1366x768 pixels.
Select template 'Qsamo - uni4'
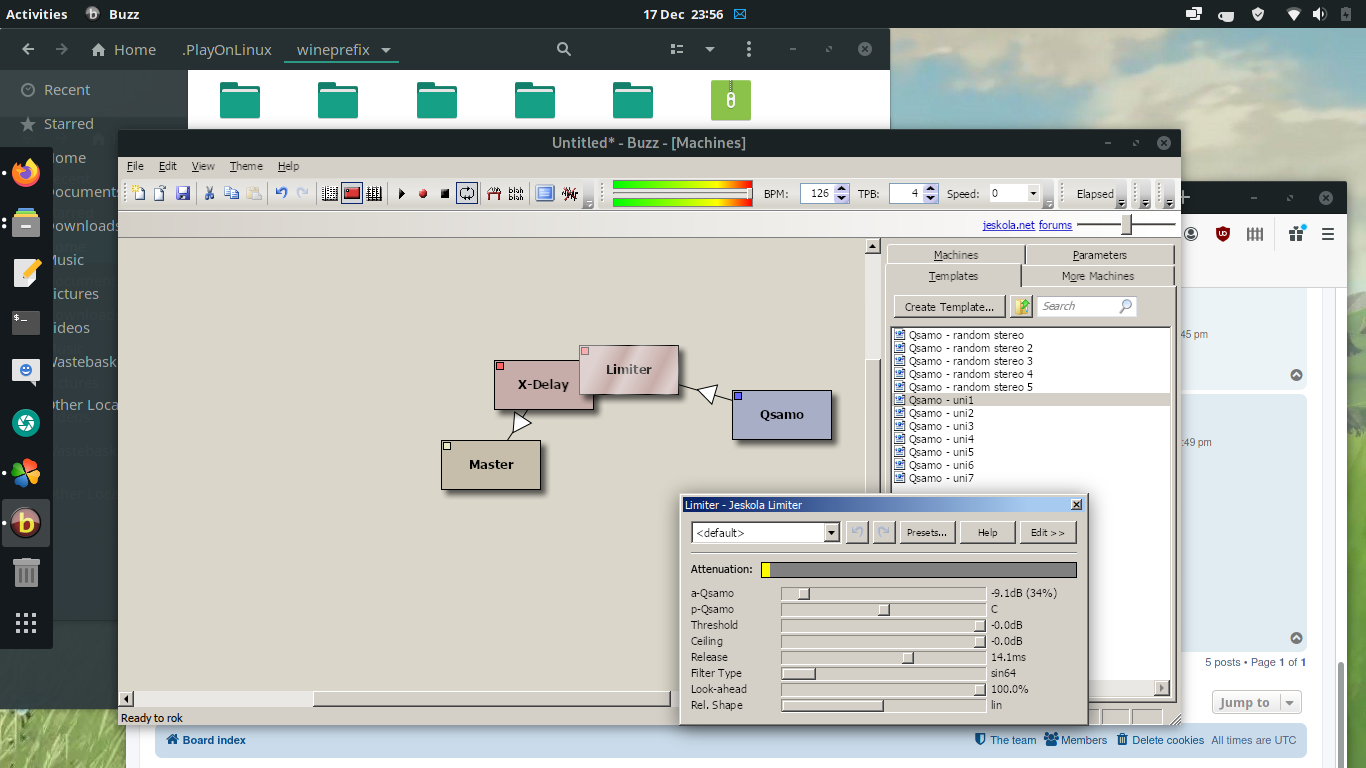coord(942,439)
